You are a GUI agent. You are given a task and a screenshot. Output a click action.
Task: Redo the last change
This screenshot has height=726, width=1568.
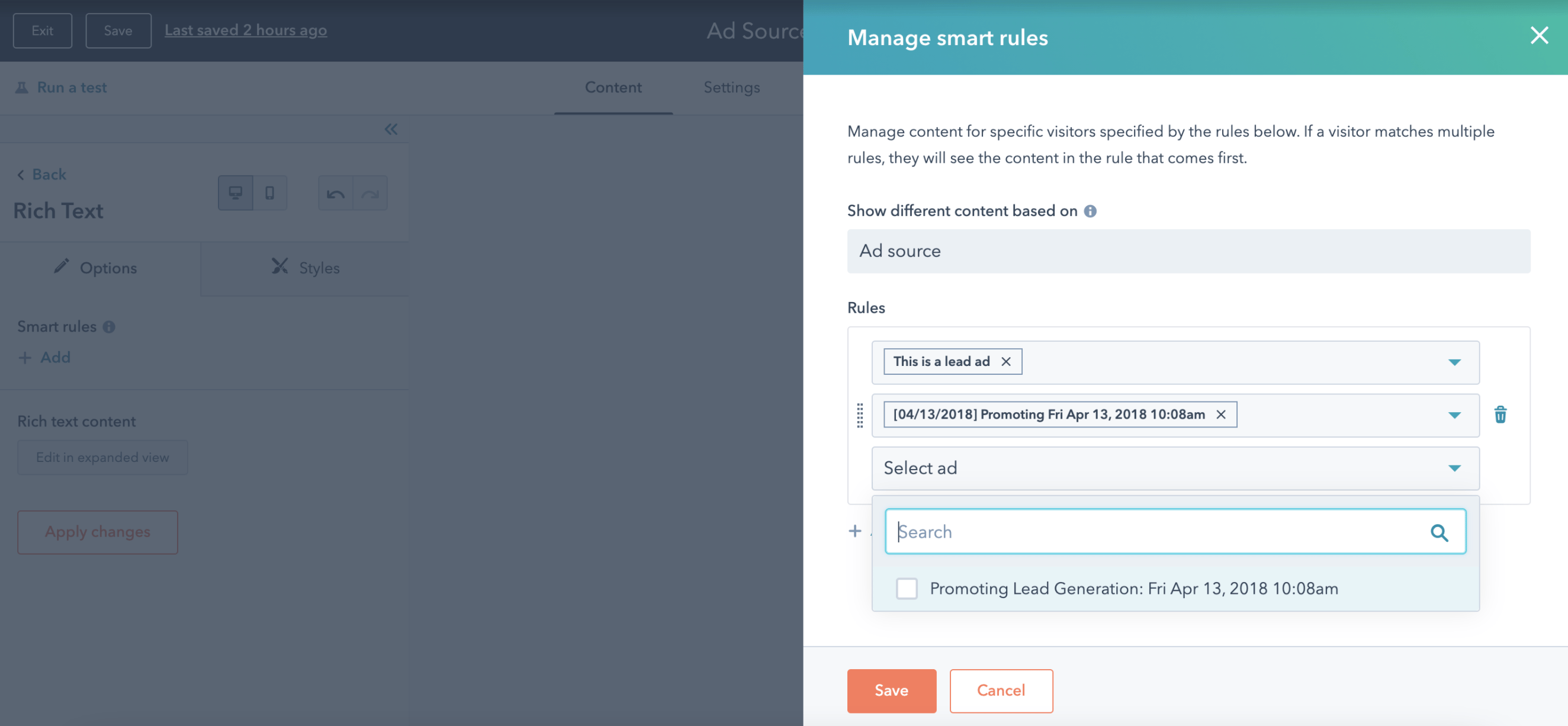tap(370, 192)
